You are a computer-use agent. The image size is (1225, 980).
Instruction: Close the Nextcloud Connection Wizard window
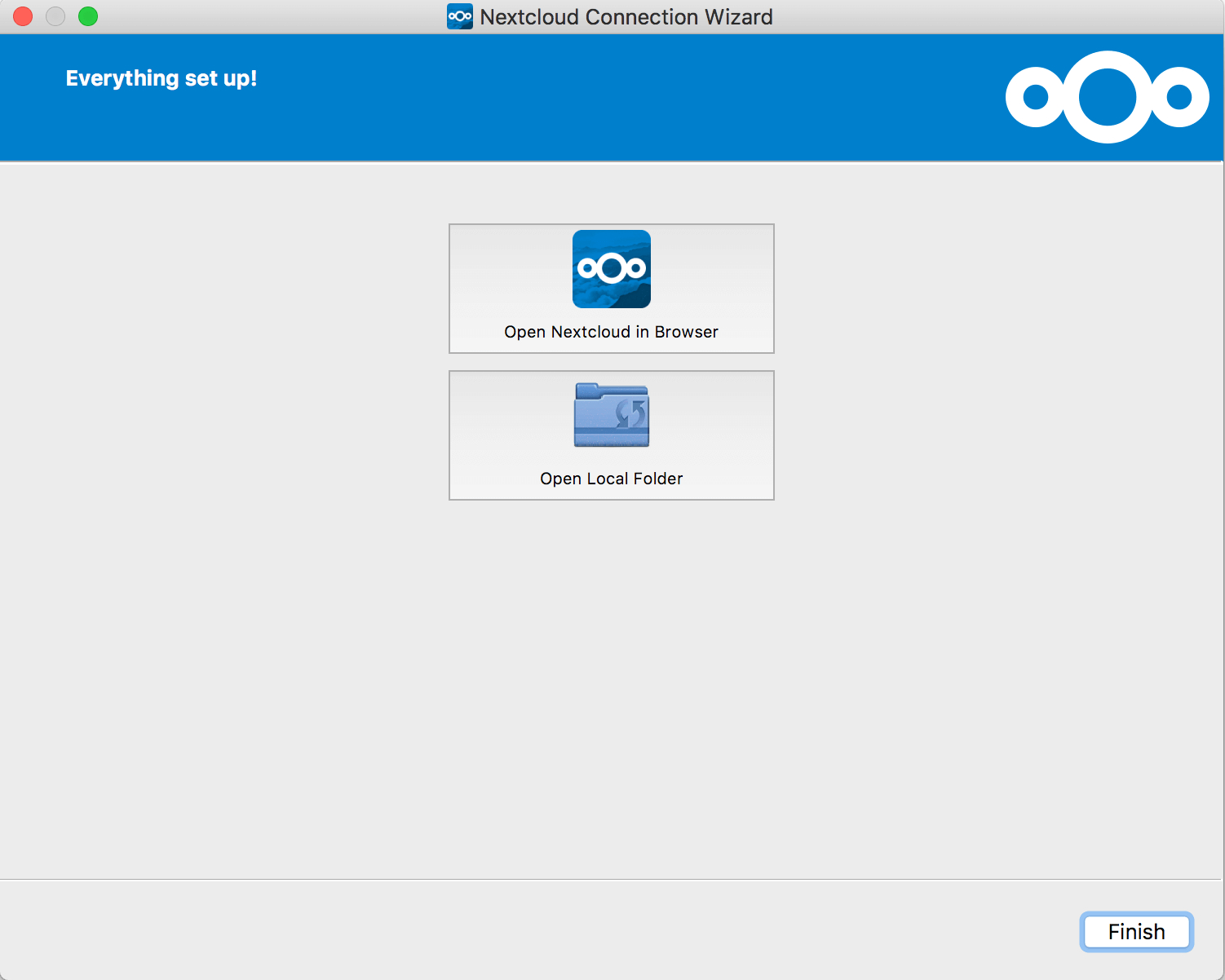tap(23, 16)
